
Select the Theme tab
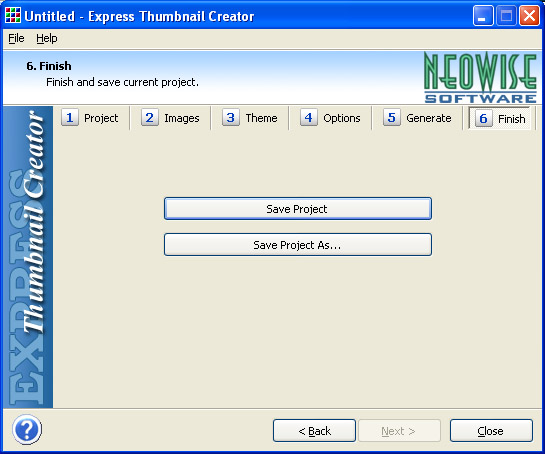coord(250,118)
